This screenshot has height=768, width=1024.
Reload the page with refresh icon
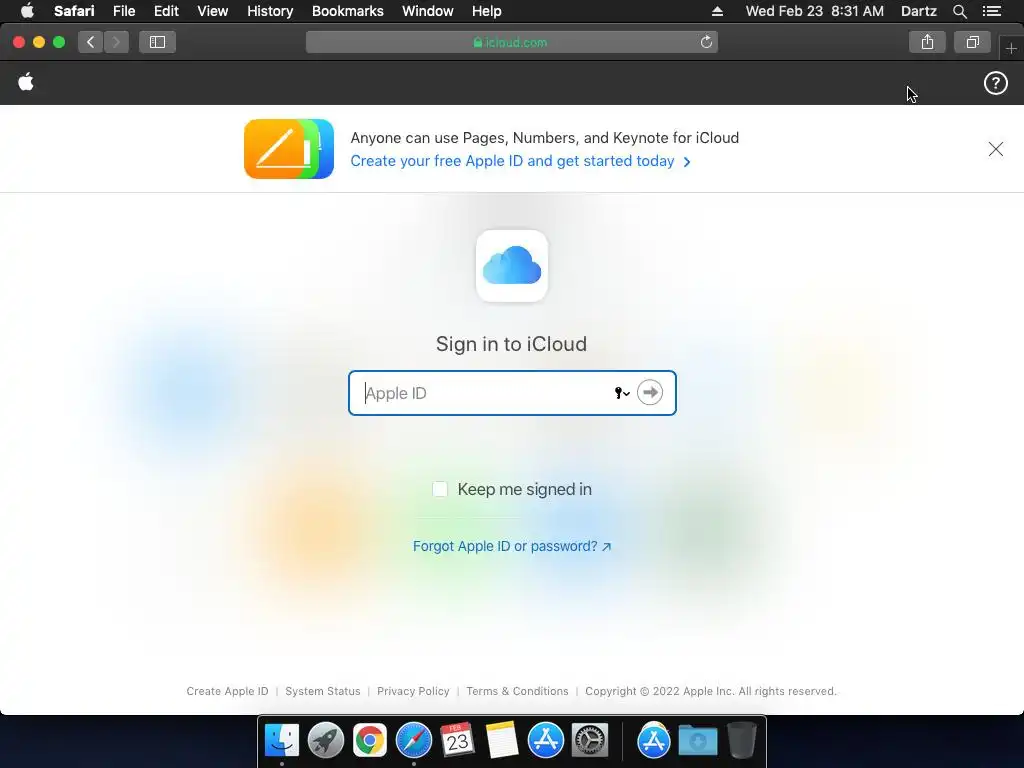706,42
